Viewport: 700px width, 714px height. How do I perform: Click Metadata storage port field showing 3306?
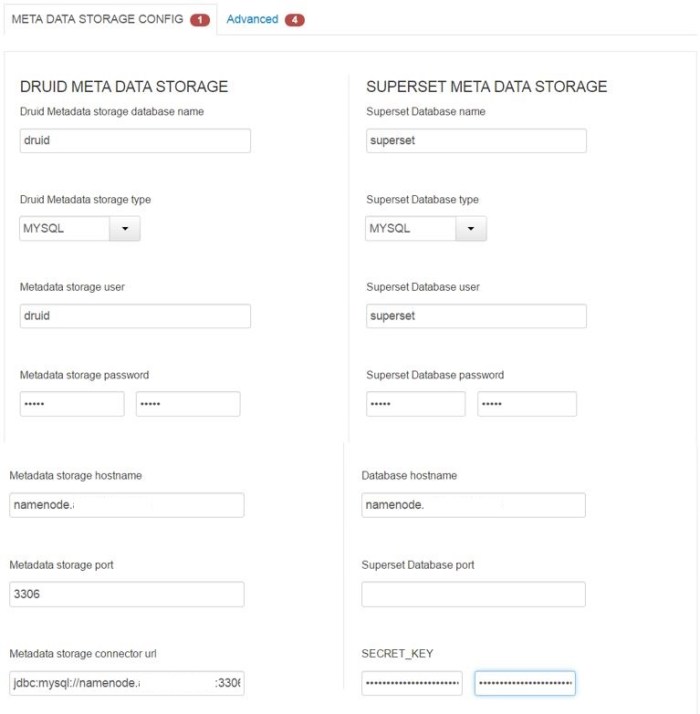coord(127,594)
